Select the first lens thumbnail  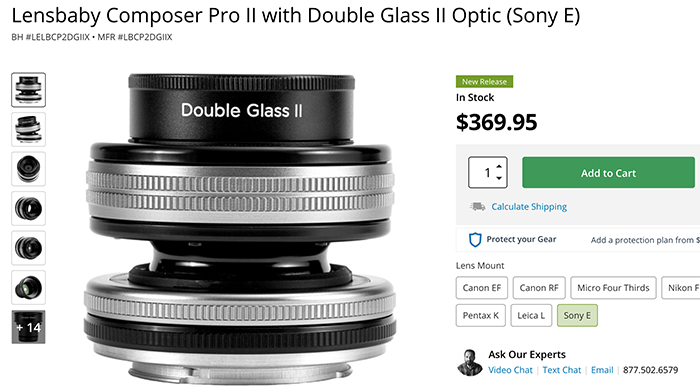pyautogui.click(x=29, y=90)
